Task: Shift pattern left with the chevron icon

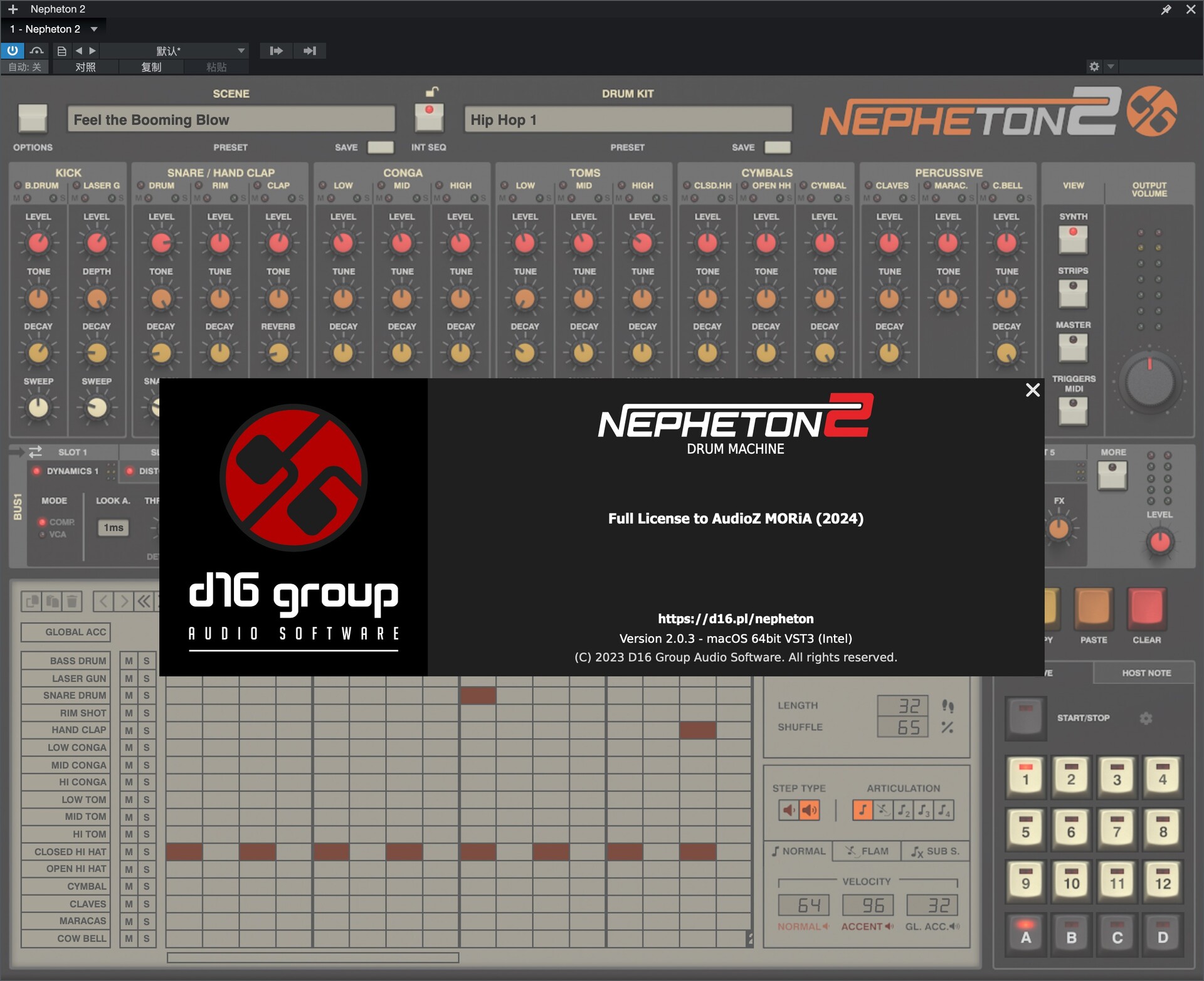Action: [103, 602]
